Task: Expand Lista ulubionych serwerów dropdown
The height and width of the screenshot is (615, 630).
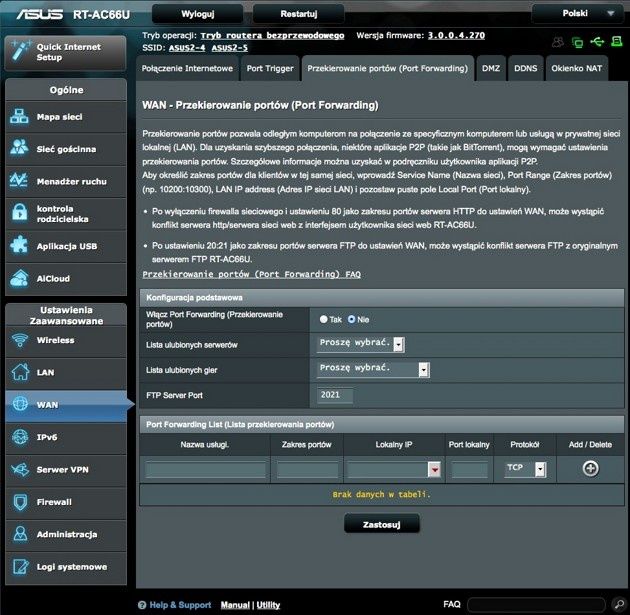Action: [360, 344]
